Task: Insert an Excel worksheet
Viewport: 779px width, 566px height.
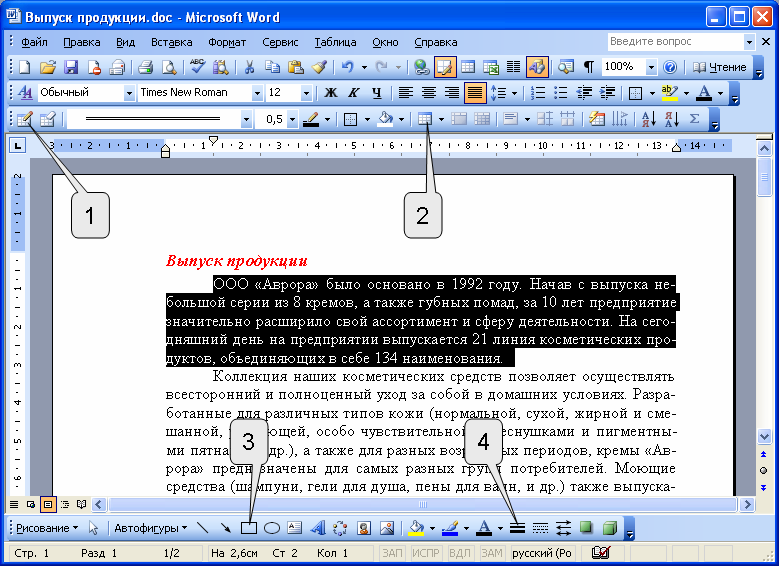Action: point(491,67)
